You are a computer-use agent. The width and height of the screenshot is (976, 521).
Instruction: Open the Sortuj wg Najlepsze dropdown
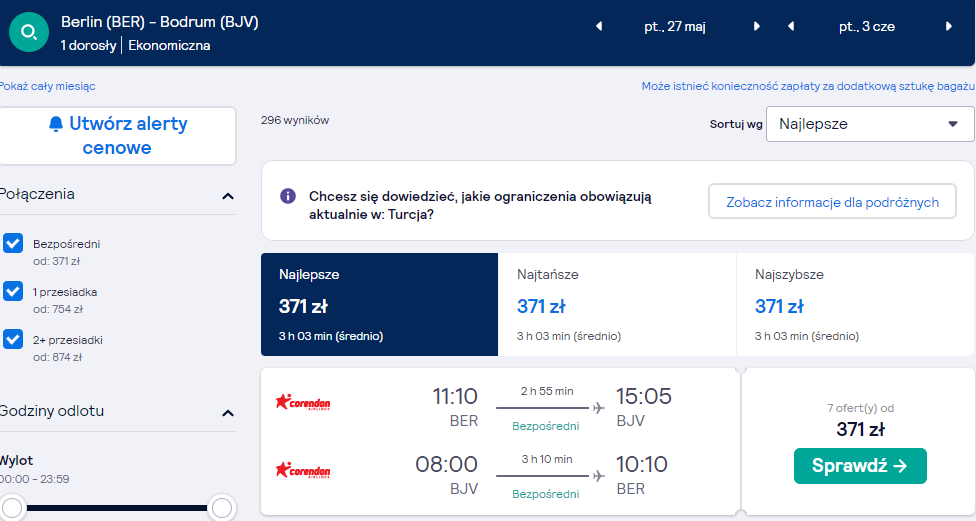click(x=870, y=124)
